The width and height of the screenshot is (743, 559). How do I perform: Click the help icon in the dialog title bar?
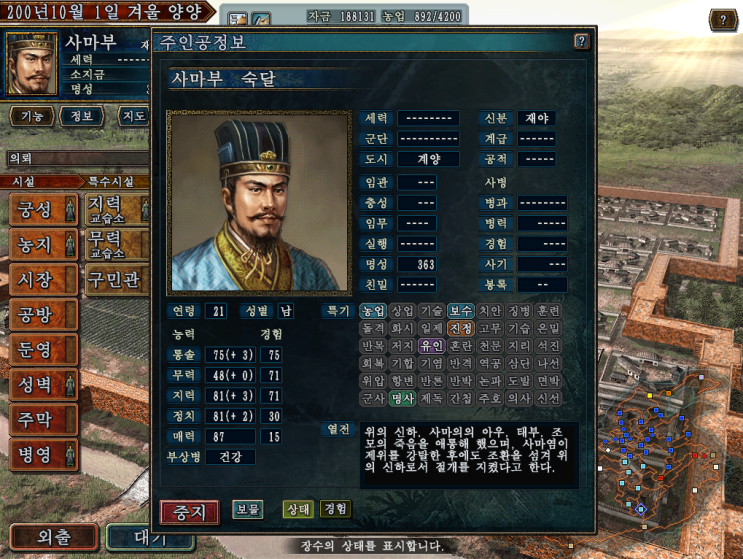coord(581,41)
